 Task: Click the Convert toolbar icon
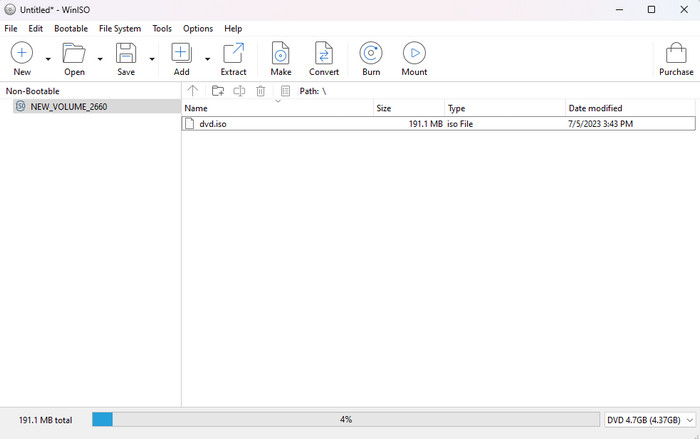point(324,53)
